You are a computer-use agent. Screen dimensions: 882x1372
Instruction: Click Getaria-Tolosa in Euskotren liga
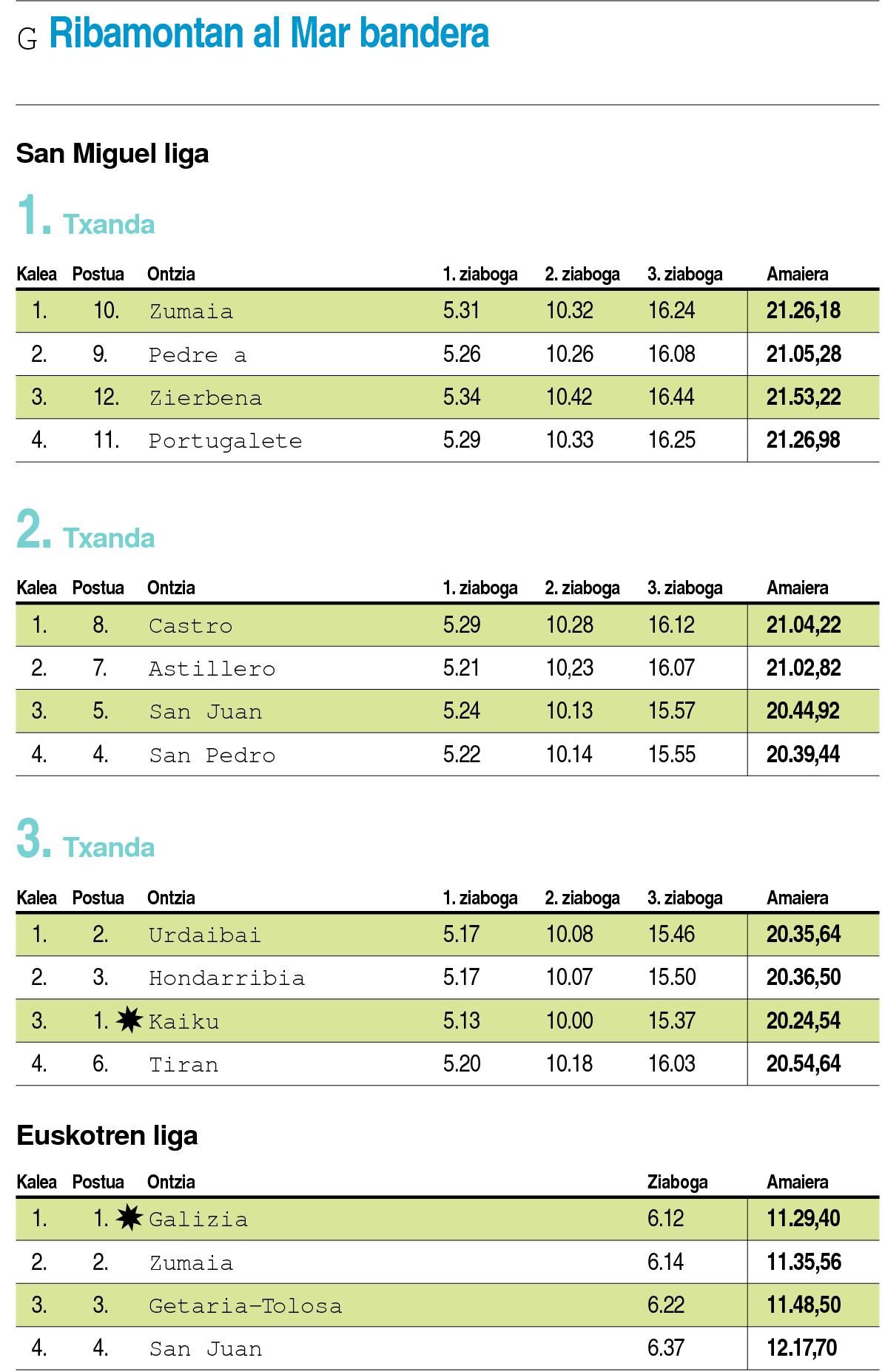(246, 1305)
